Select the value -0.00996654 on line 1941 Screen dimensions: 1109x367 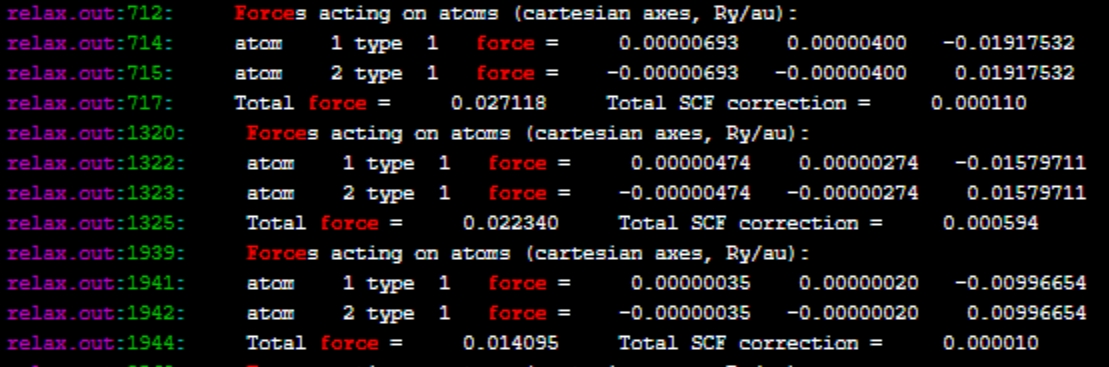[1021, 284]
